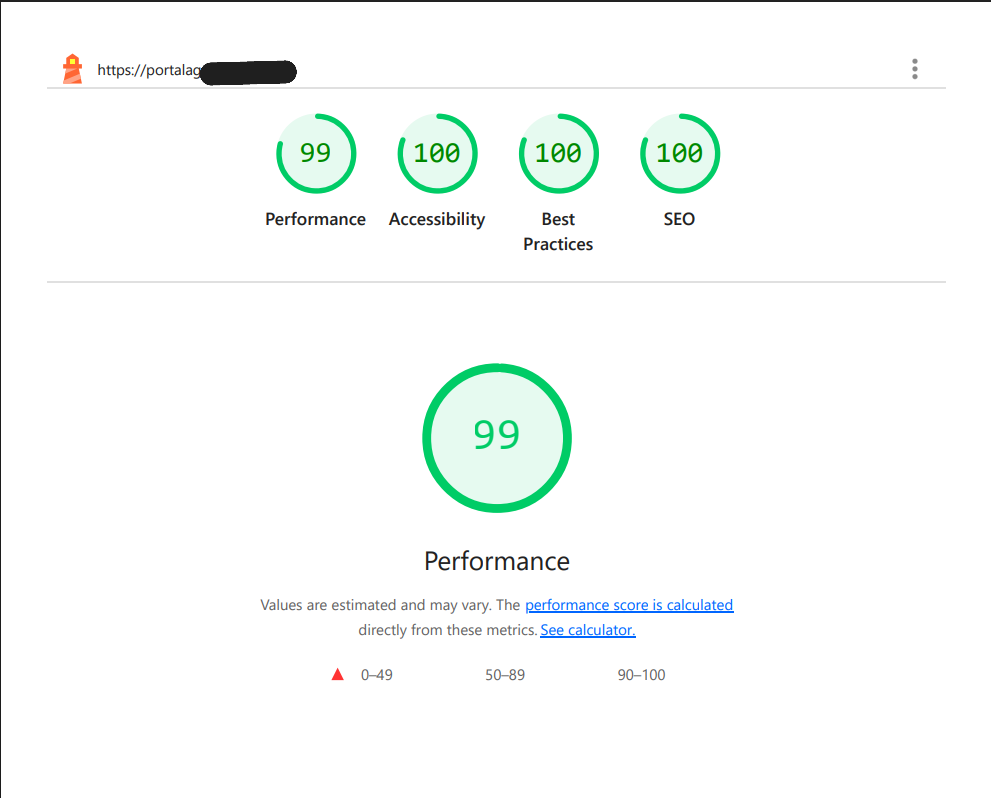Viewport: 991px width, 798px height.
Task: Open the three-dot report options menu
Action: (x=914, y=69)
